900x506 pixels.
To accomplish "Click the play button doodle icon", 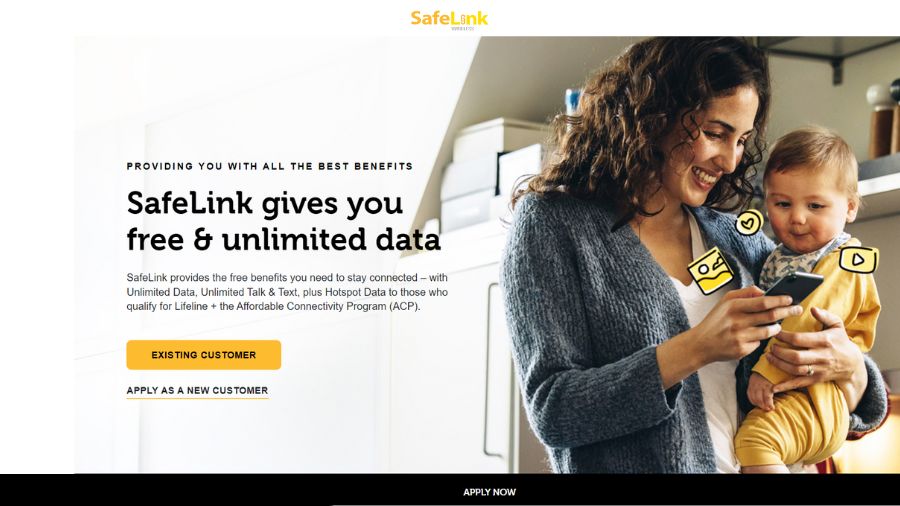I will 858,260.
